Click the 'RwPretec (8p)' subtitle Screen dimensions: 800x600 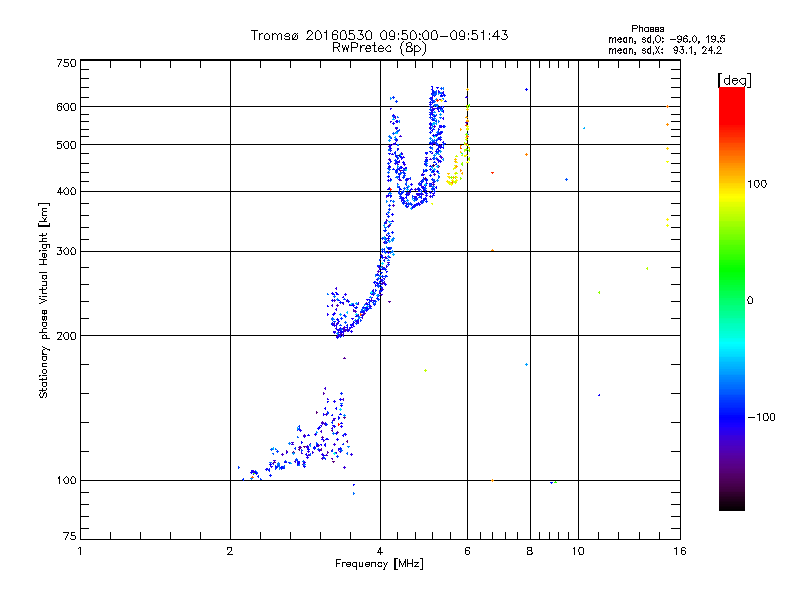[379, 48]
